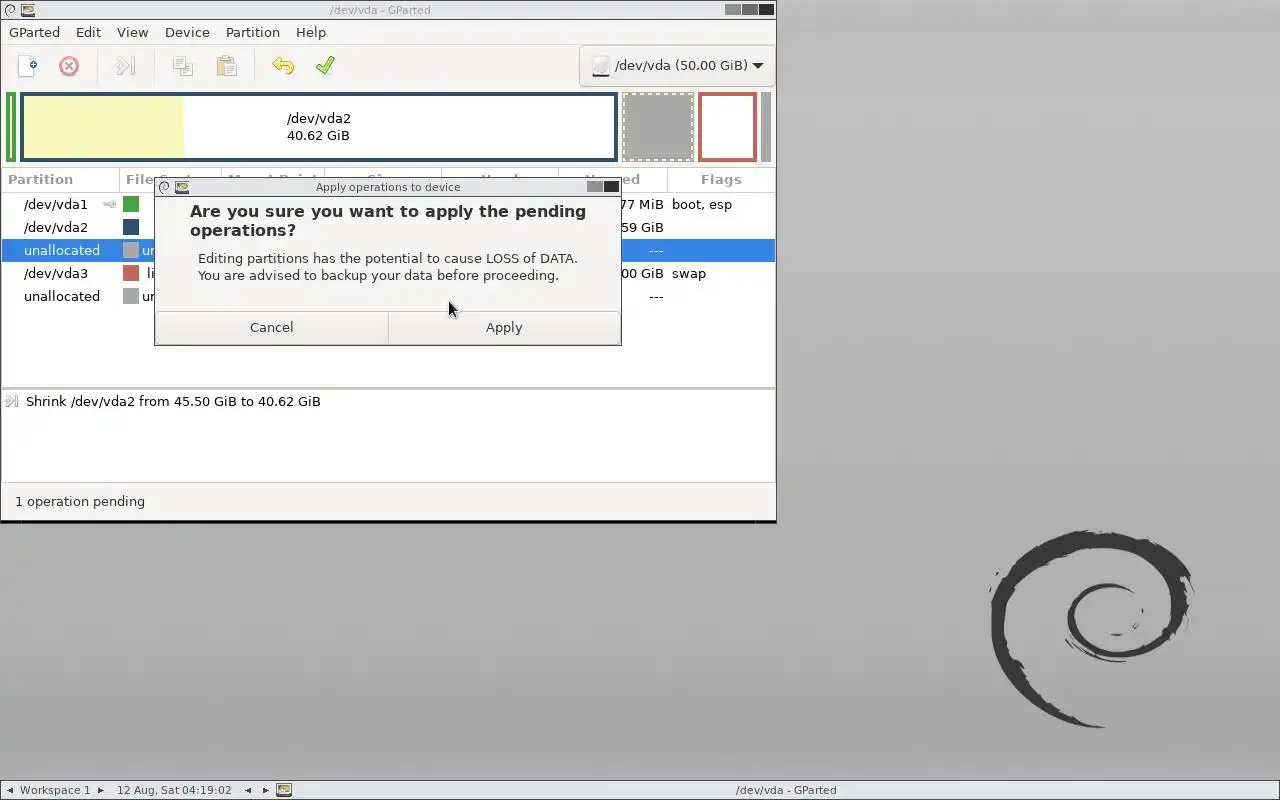Open the View menu
The image size is (1280, 800).
[x=132, y=32]
